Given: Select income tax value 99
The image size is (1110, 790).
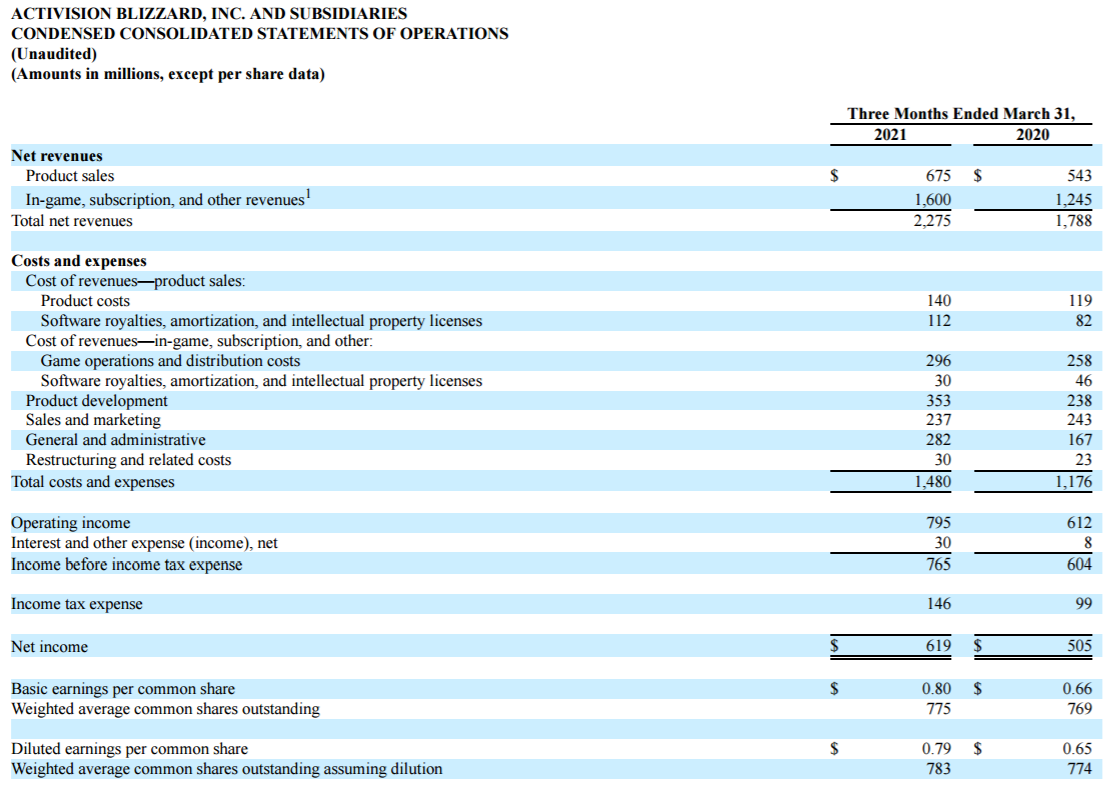Looking at the screenshot, I should pos(1083,604).
